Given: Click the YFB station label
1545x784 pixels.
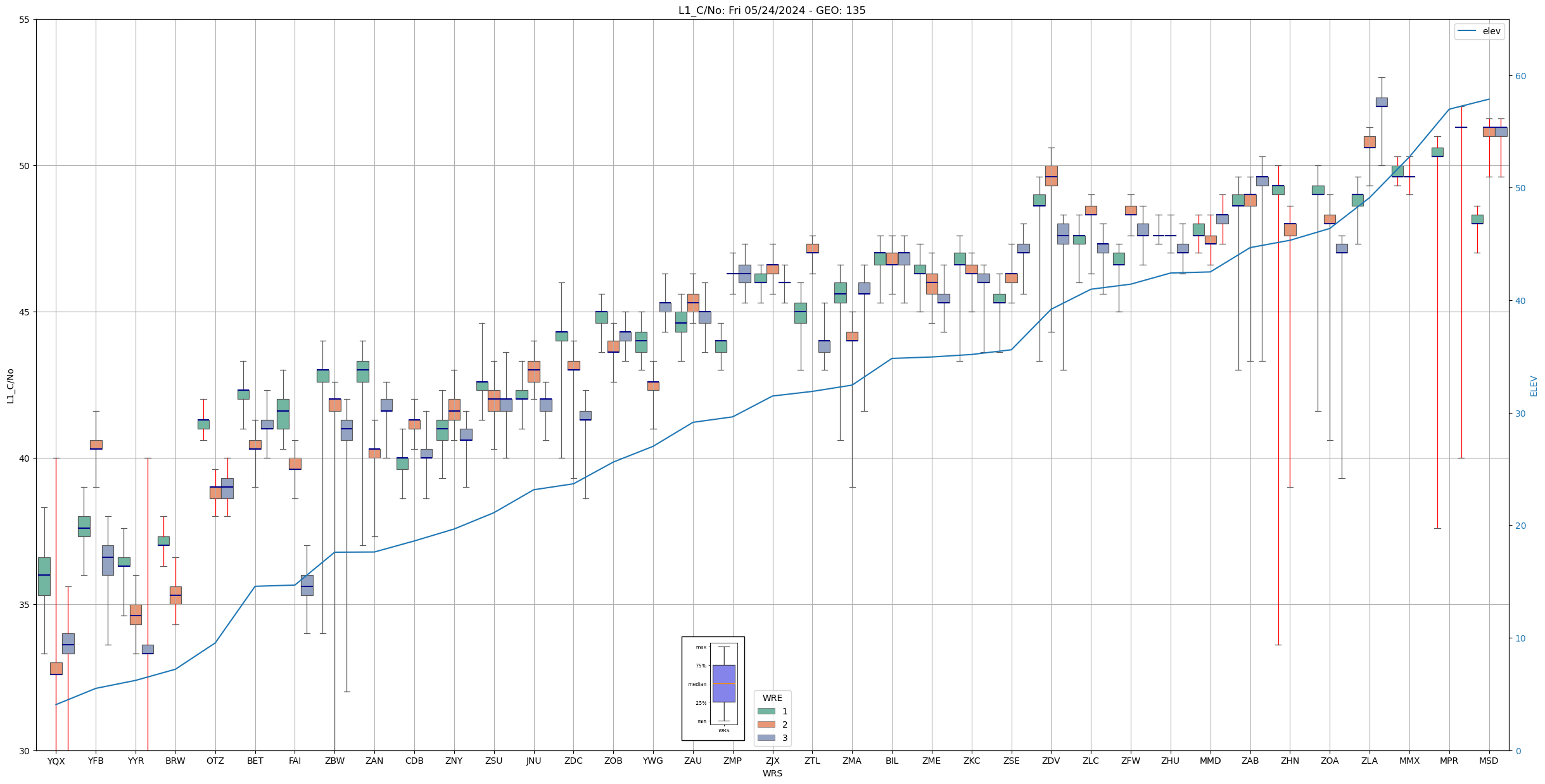Looking at the screenshot, I should point(96,761).
